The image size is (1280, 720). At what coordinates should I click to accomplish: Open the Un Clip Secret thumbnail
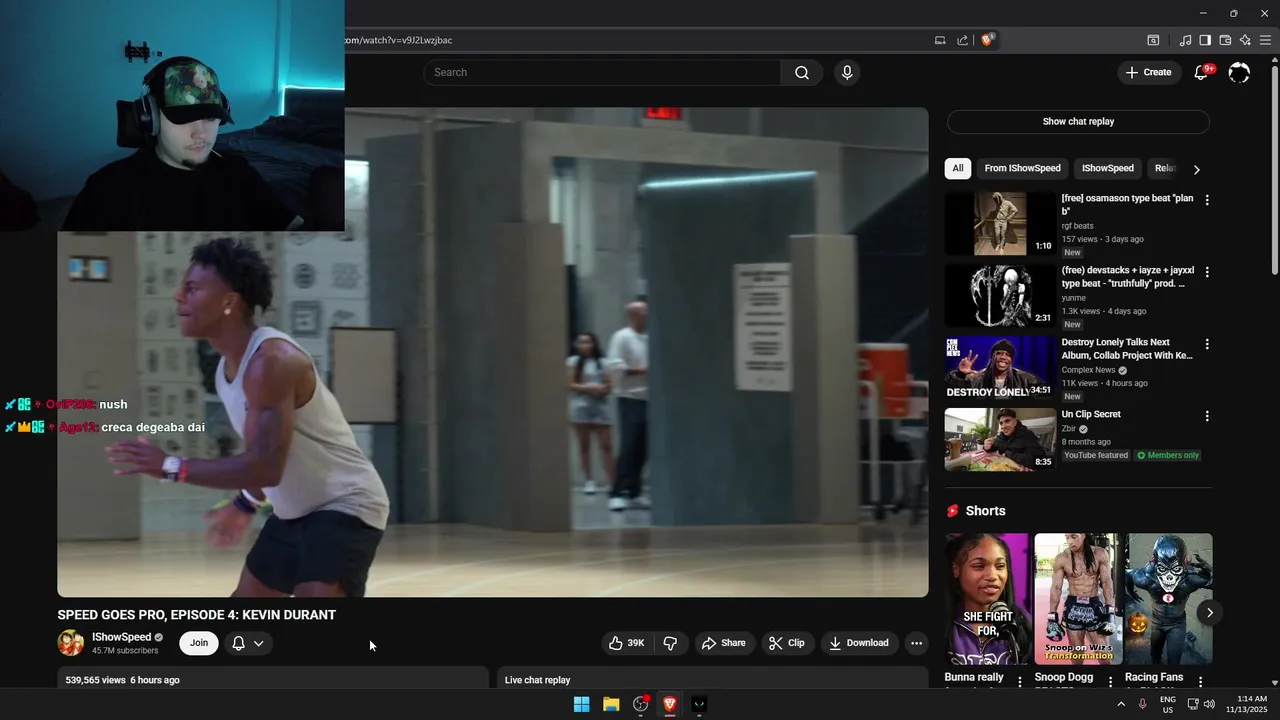[x=1000, y=440]
